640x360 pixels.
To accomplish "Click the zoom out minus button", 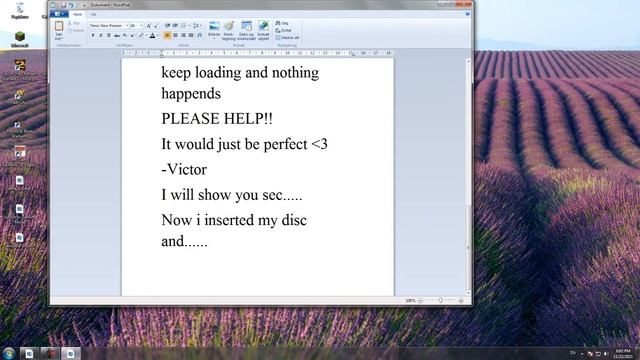I will pyautogui.click(x=420, y=300).
